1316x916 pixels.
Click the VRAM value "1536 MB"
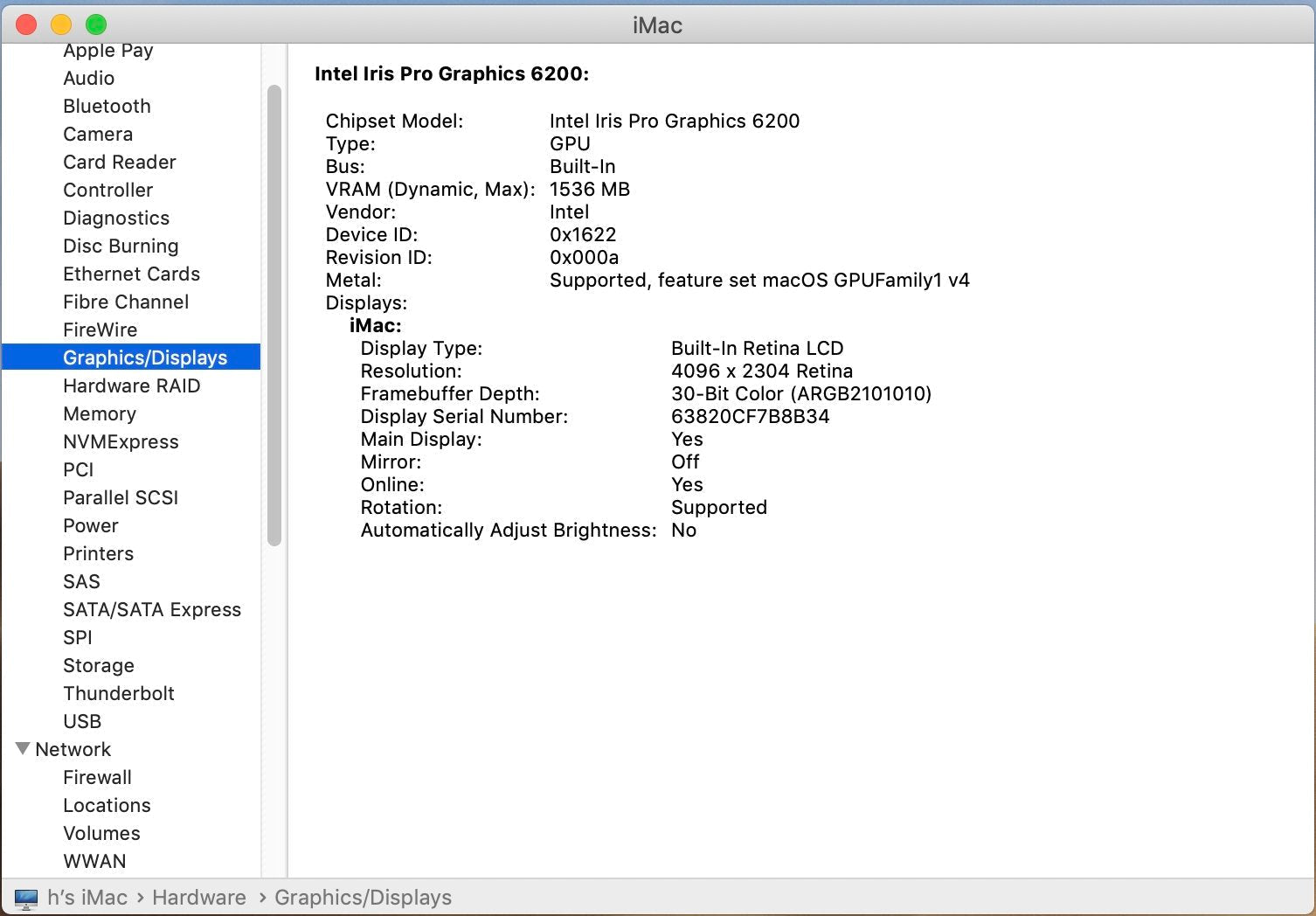590,189
